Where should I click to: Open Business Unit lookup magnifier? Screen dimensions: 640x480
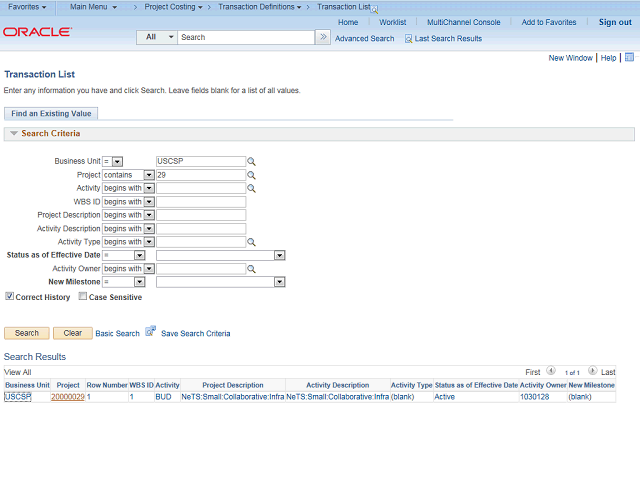[x=251, y=162]
